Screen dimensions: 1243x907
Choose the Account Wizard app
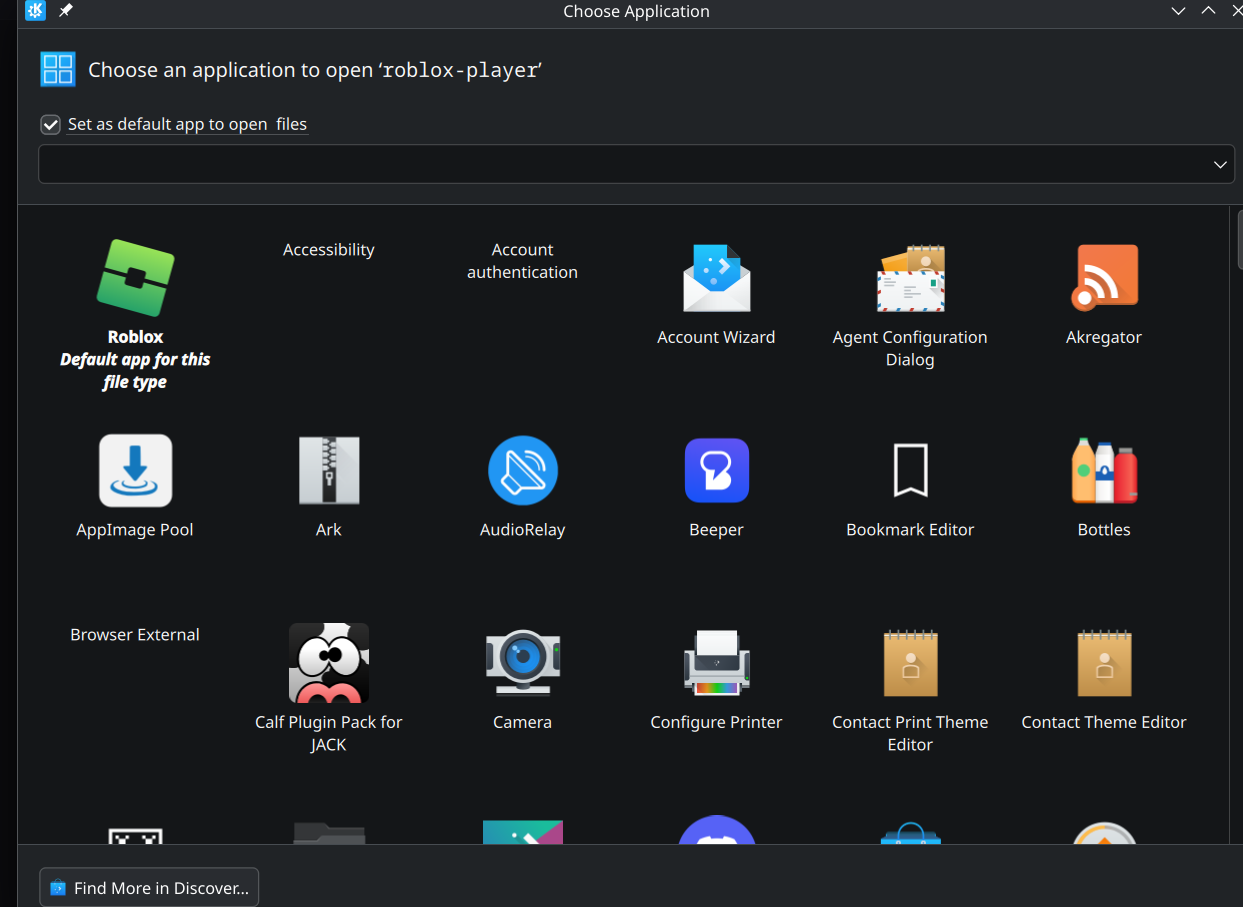(x=716, y=278)
